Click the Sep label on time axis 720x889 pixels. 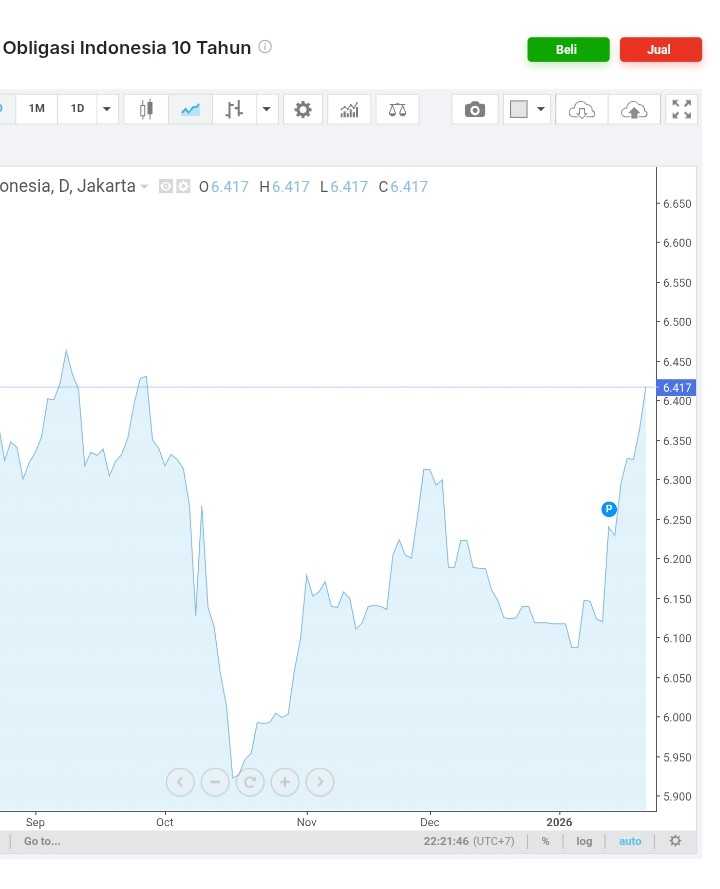[x=35, y=822]
